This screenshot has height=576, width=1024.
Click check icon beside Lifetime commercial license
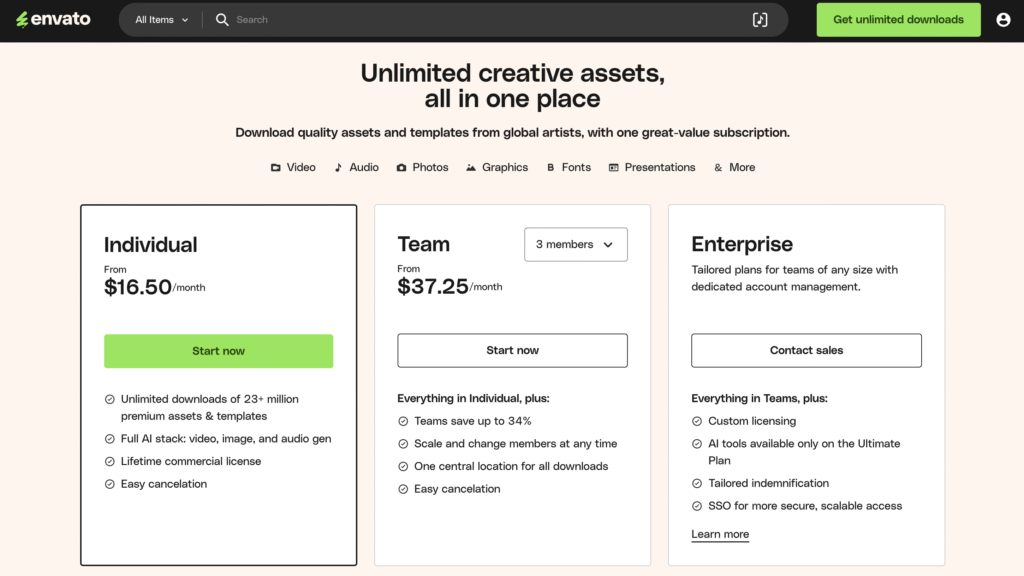pos(110,462)
